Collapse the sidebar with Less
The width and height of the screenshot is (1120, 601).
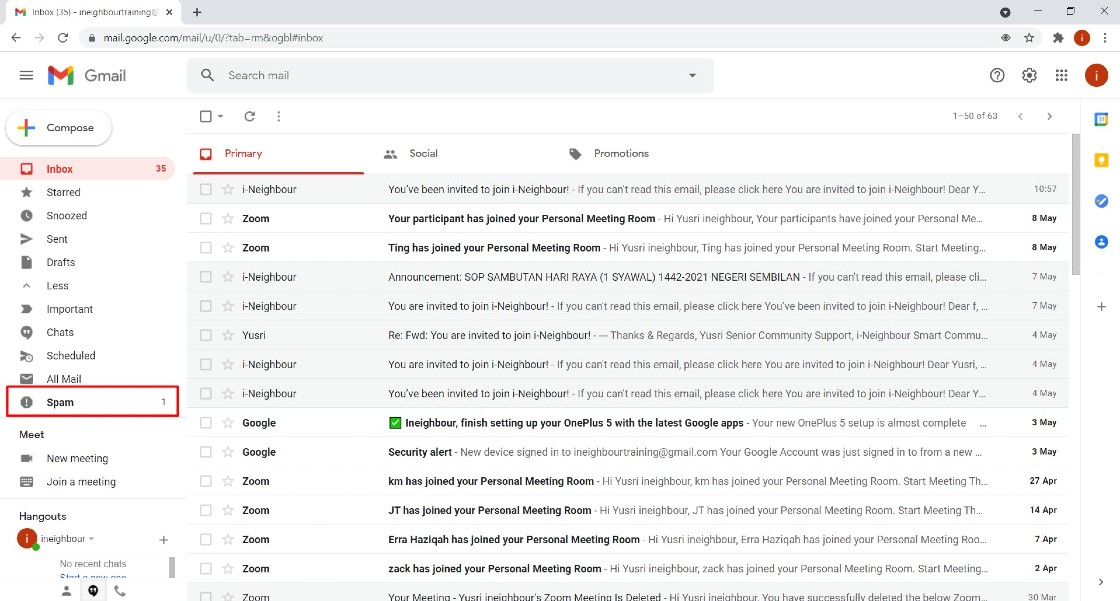click(57, 286)
